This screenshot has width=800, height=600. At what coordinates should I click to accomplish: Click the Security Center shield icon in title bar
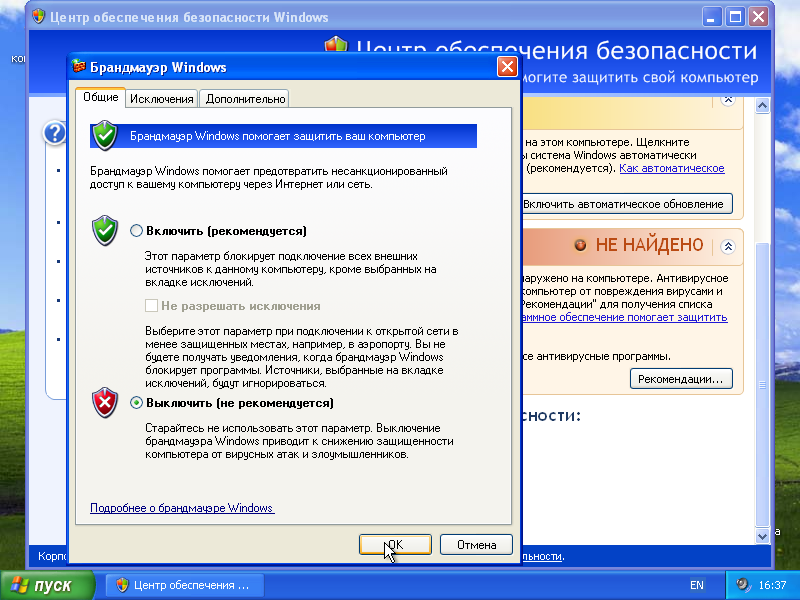click(39, 17)
